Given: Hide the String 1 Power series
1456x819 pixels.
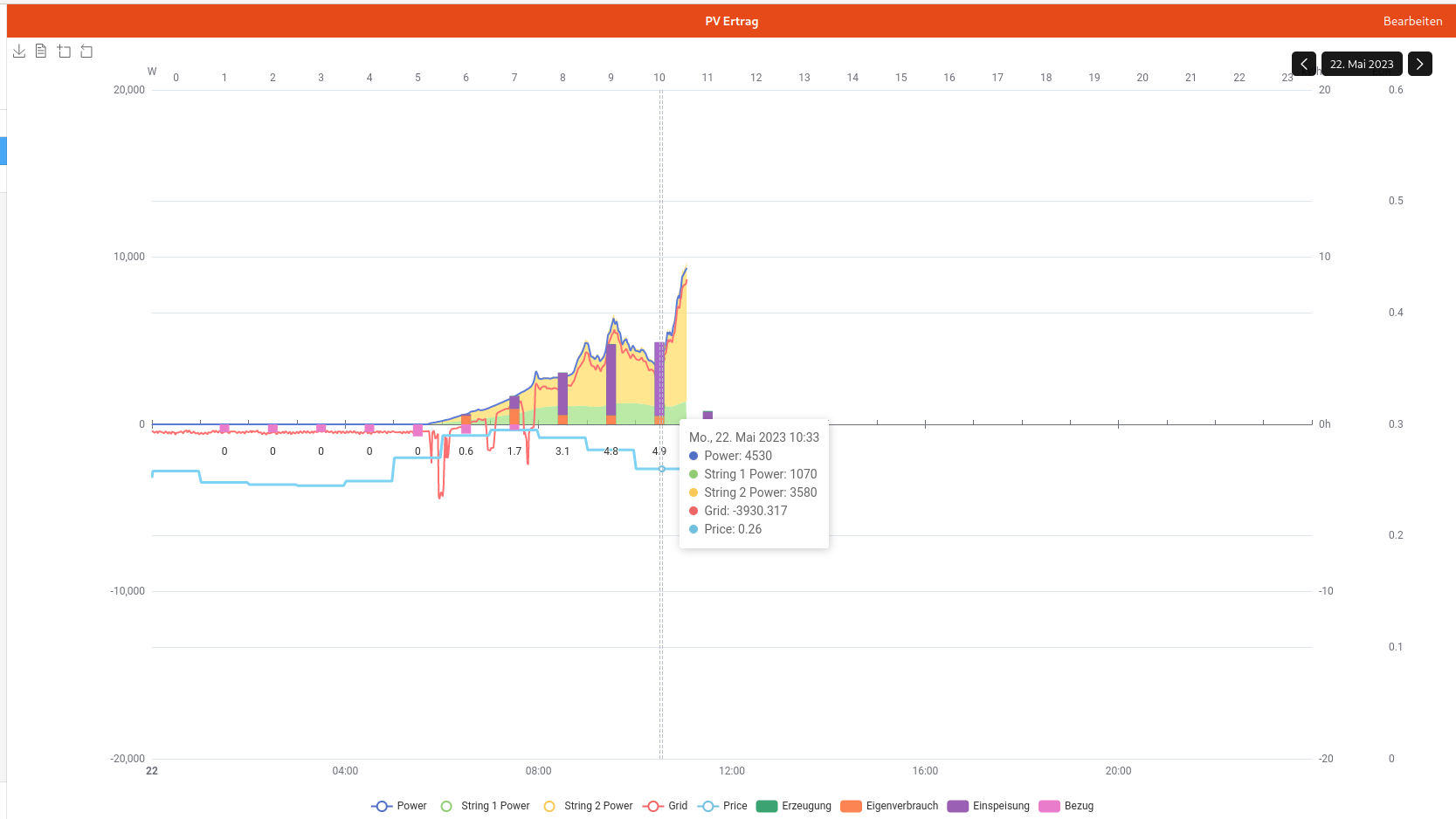Looking at the screenshot, I should coord(486,806).
